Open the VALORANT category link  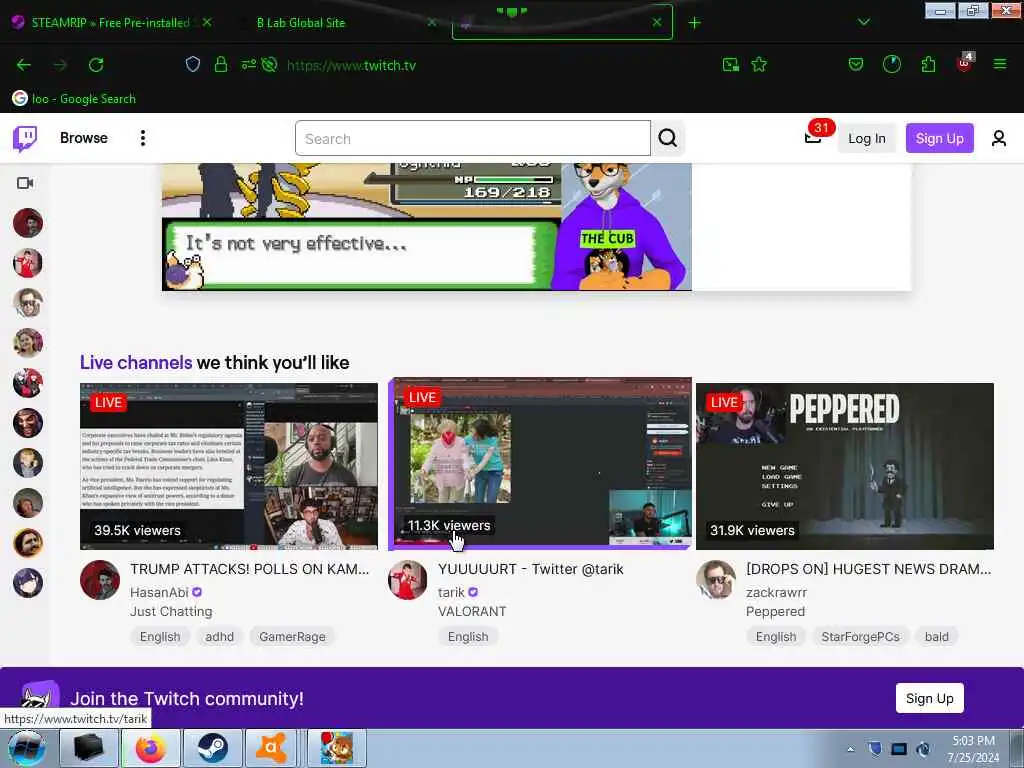(472, 611)
